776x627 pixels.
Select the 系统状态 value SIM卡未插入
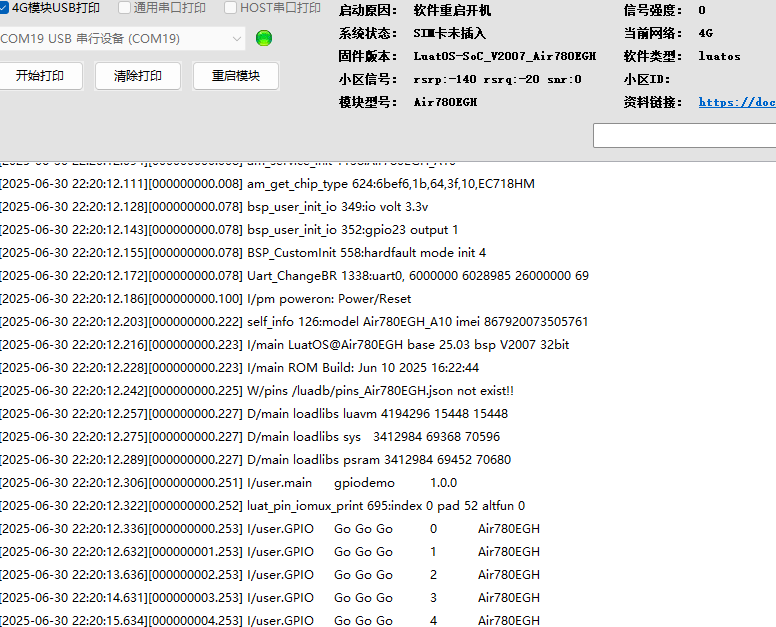pyautogui.click(x=449, y=33)
